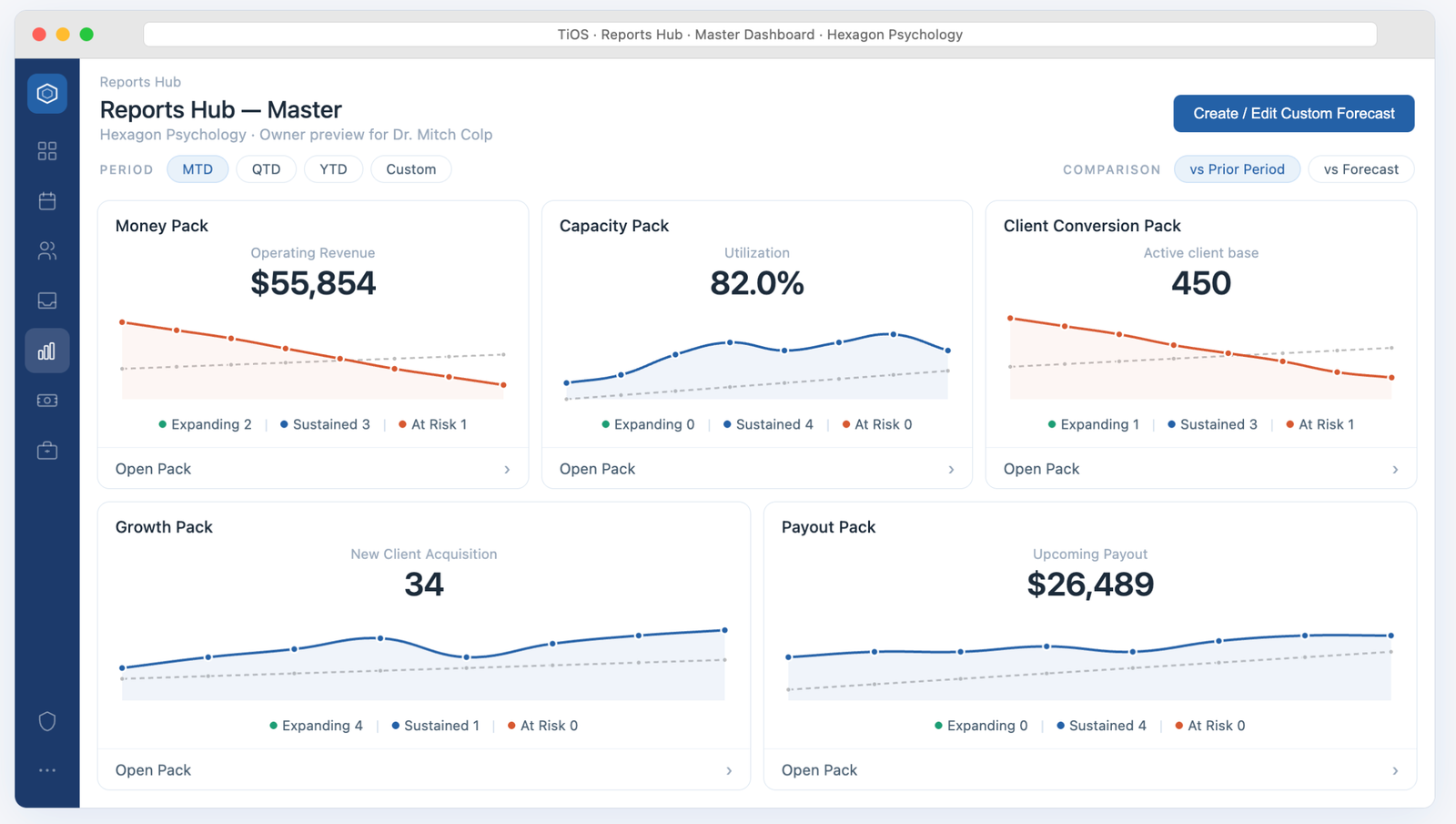
Task: Click the 82.0% Utilization value
Action: 757,283
